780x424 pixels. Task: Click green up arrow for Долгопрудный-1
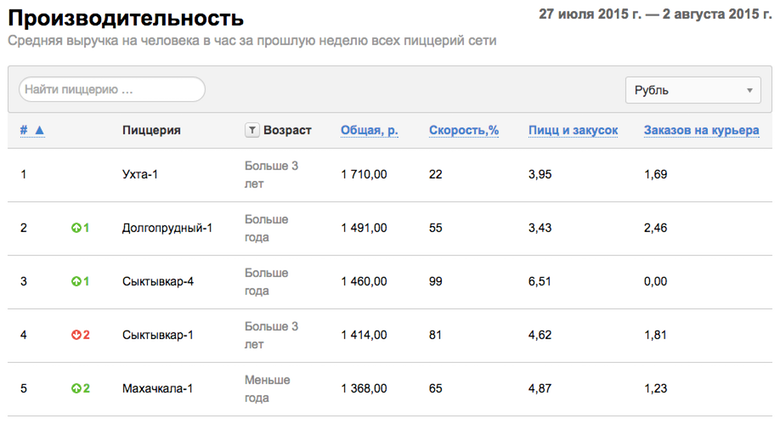tap(76, 228)
